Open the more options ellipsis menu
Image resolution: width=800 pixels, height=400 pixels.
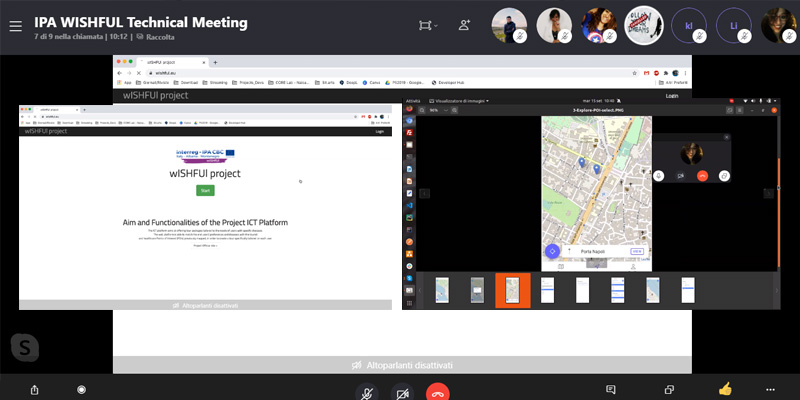770,390
